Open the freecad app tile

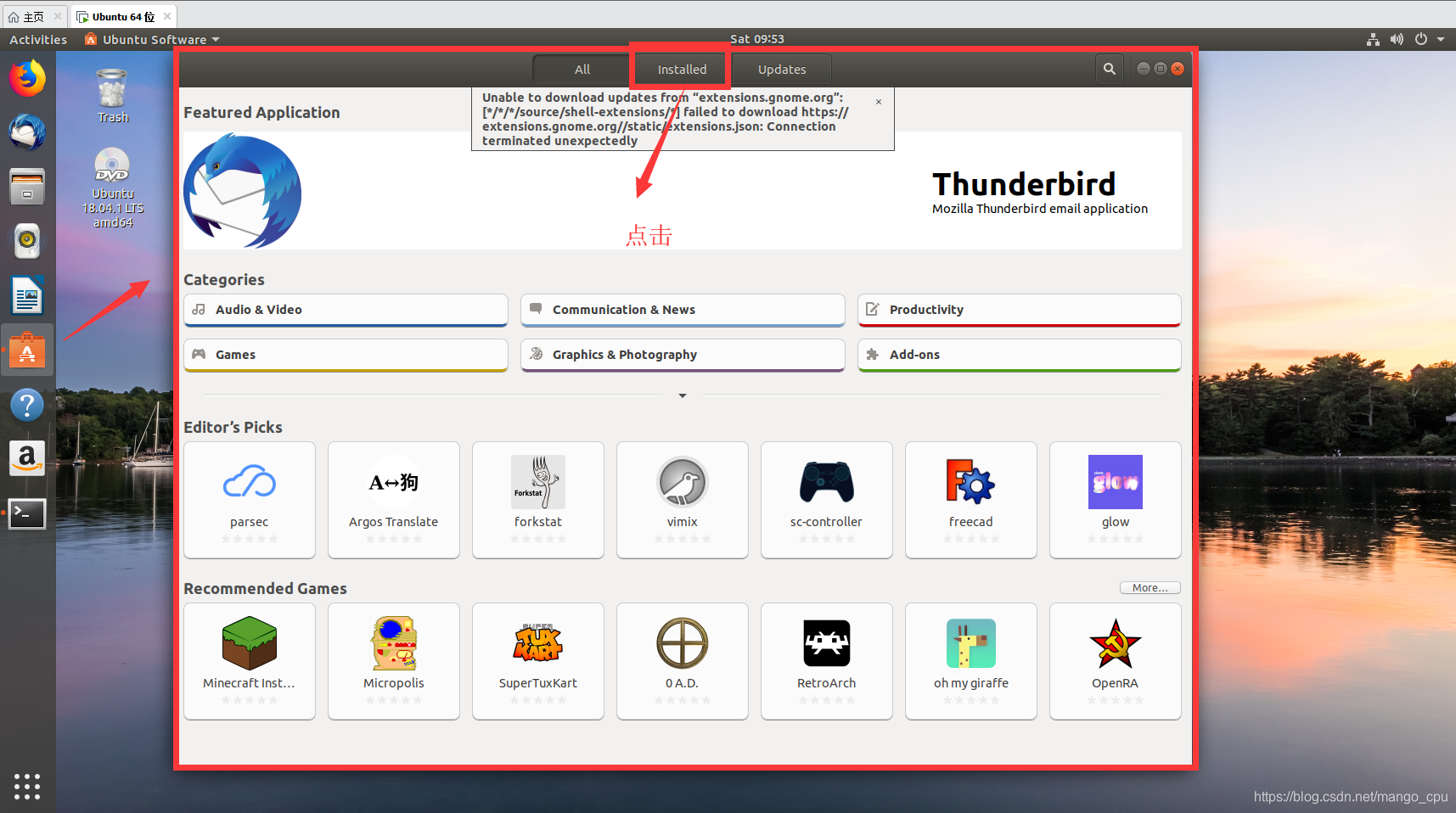pos(971,500)
